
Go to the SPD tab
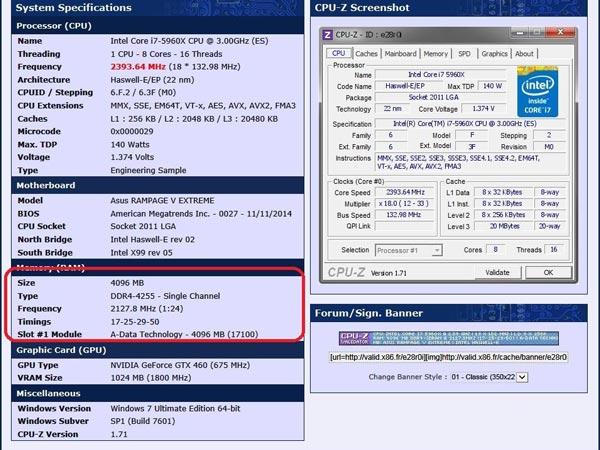click(464, 54)
